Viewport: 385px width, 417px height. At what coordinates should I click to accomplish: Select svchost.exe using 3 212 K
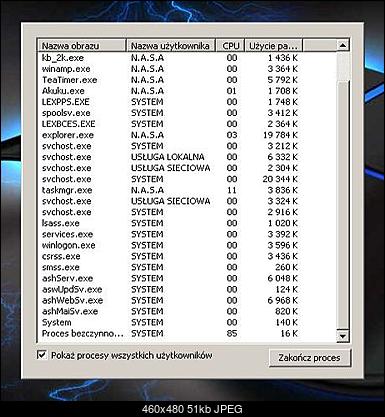click(170, 146)
